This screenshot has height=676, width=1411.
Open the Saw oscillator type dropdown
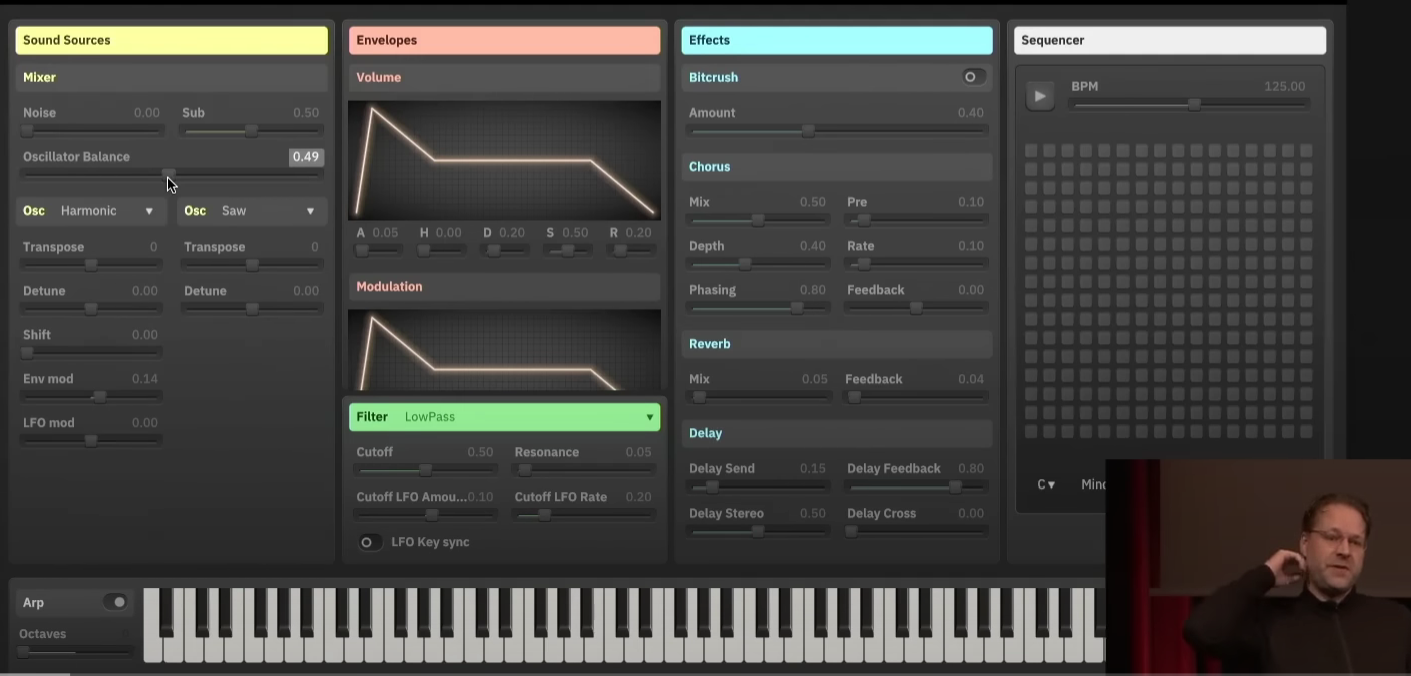point(250,211)
